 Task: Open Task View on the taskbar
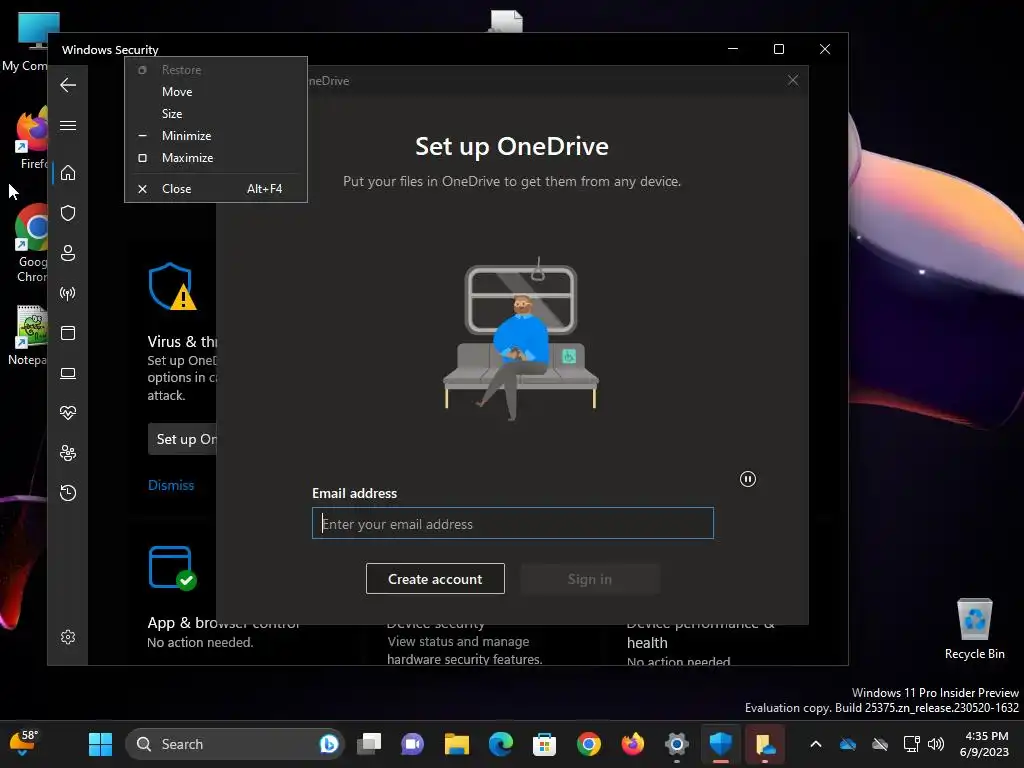[x=369, y=744]
